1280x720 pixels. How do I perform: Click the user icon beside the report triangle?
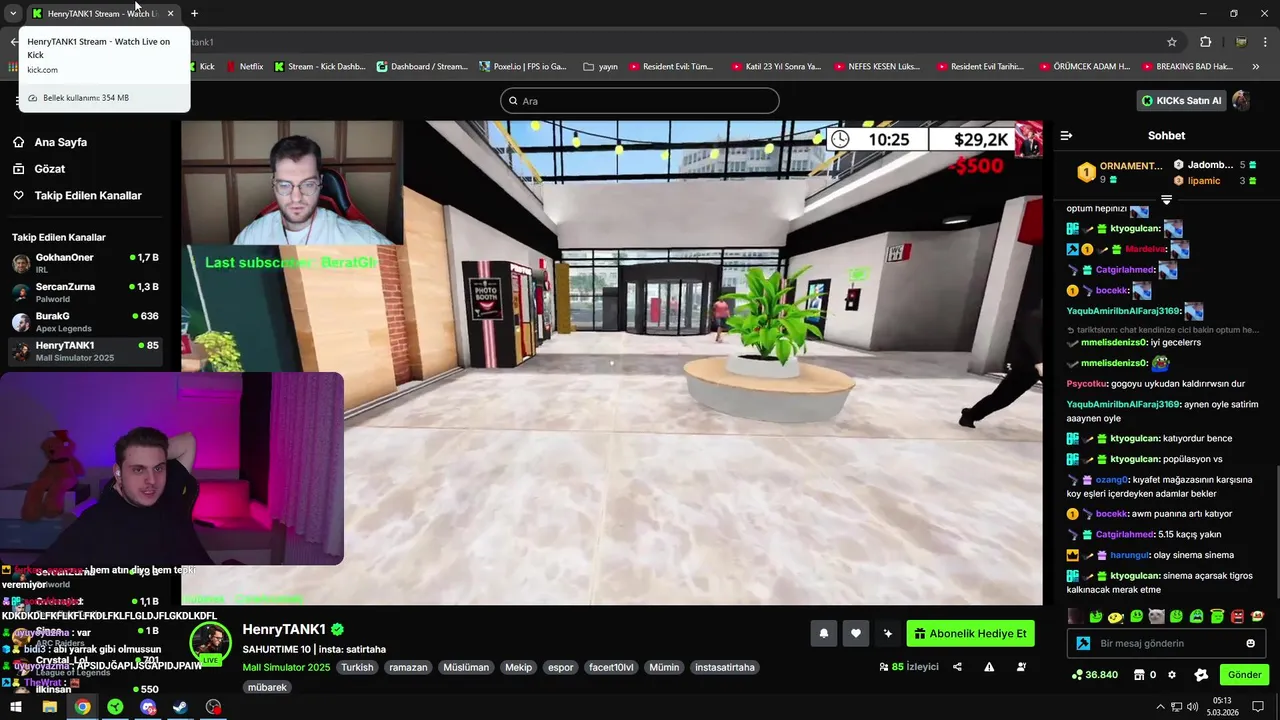[1021, 667]
